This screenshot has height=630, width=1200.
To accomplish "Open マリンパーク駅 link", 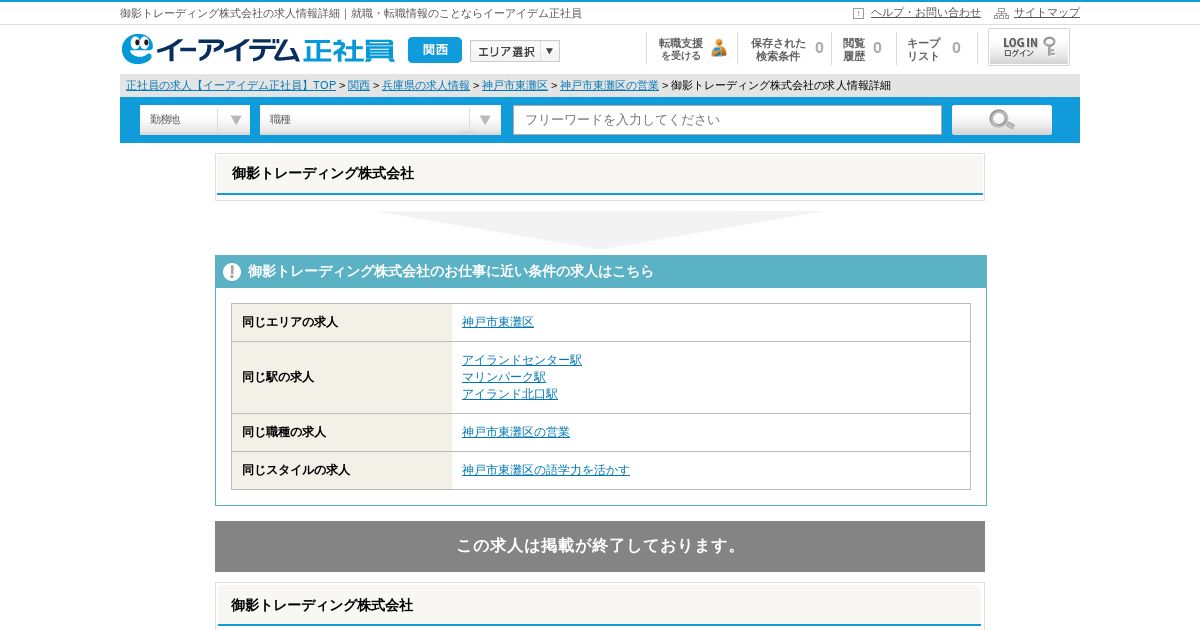I will click(x=504, y=377).
